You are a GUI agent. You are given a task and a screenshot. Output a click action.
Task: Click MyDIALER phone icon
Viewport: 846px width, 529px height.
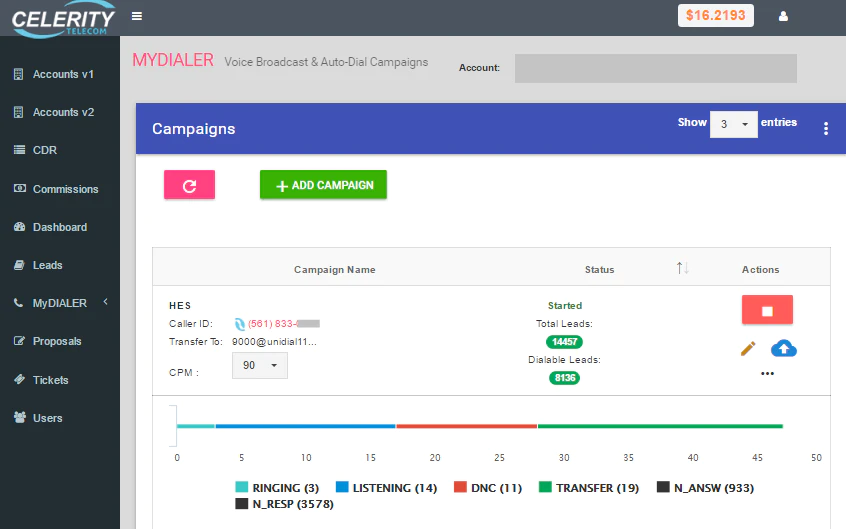[x=18, y=303]
